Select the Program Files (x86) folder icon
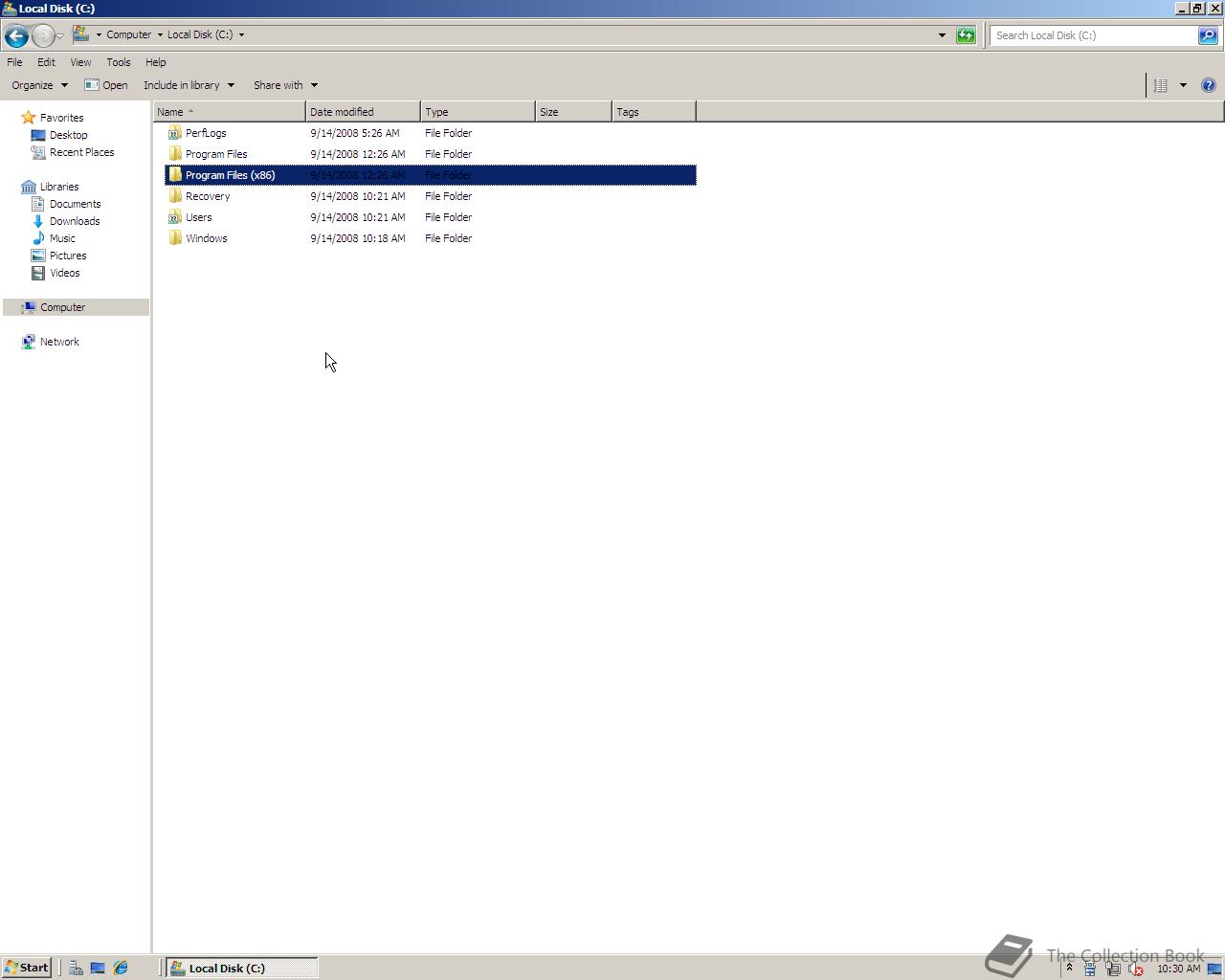Viewport: 1225px width, 980px height. click(x=175, y=175)
